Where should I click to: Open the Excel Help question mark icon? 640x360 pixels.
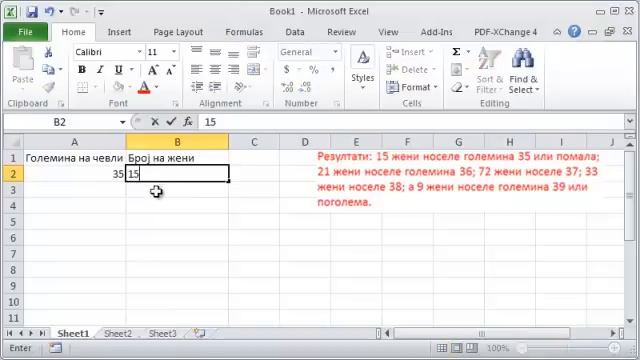(x=574, y=31)
